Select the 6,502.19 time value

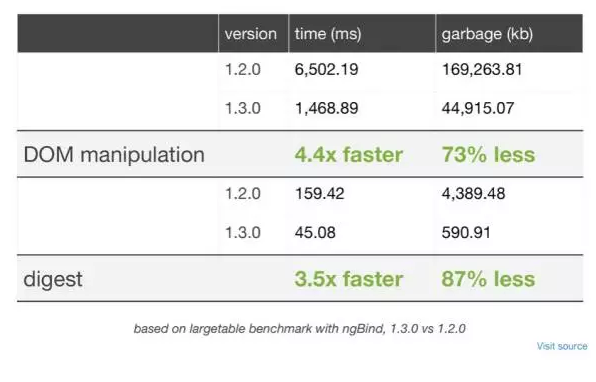pos(327,70)
